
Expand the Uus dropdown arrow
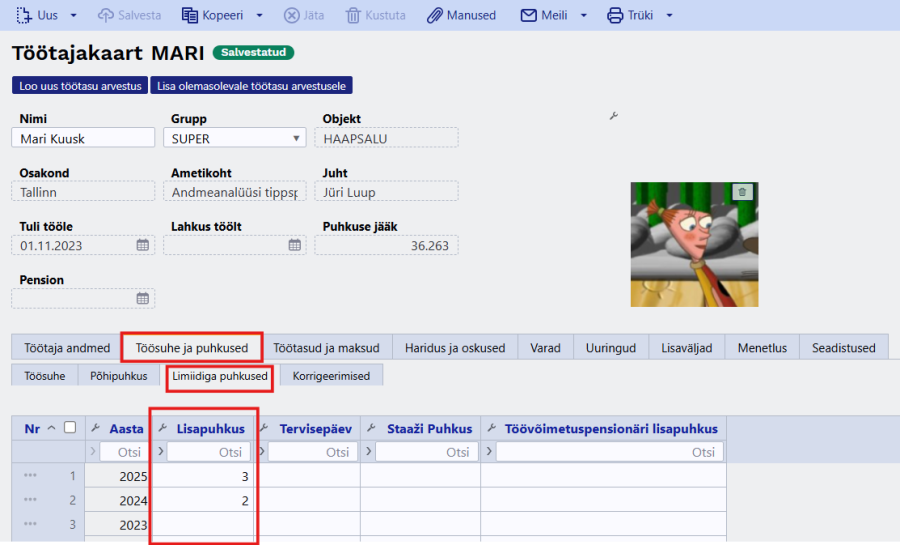[74, 16]
